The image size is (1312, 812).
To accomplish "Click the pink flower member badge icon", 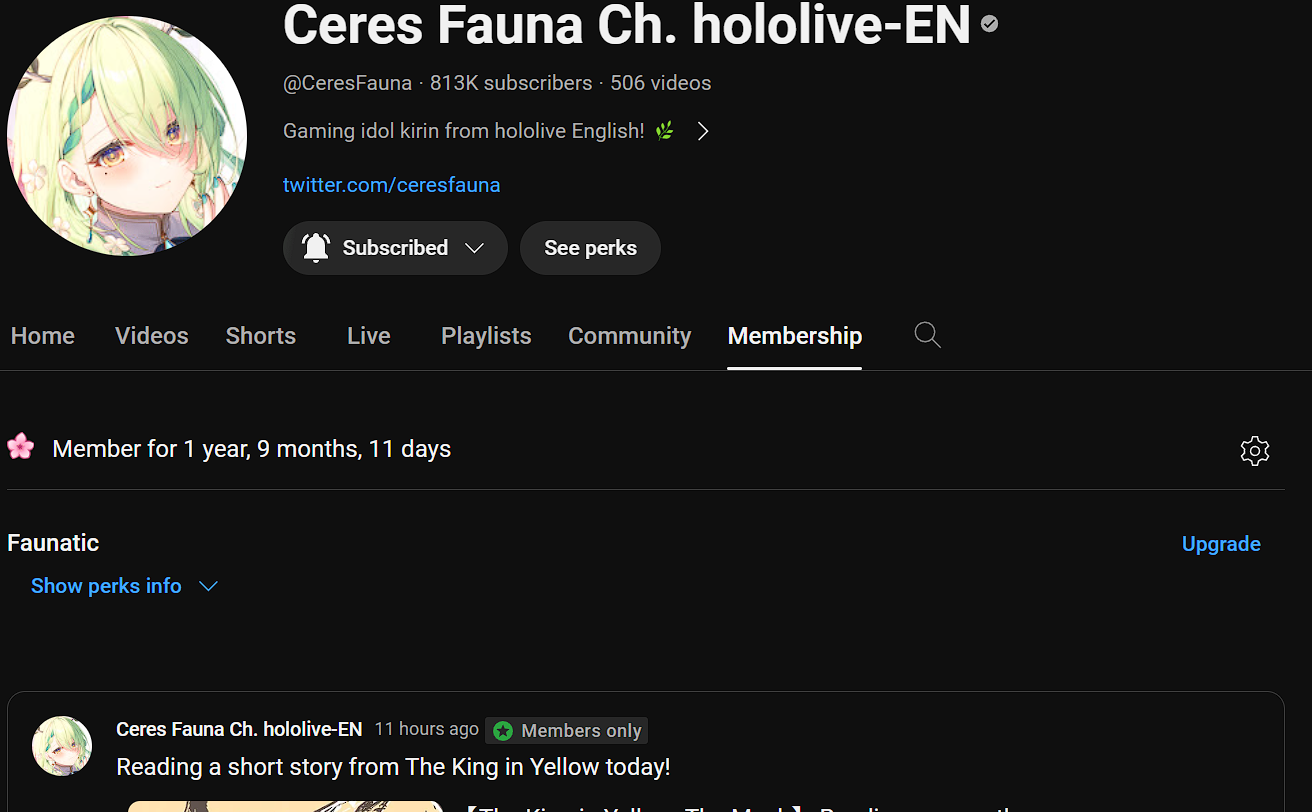I will click(21, 447).
